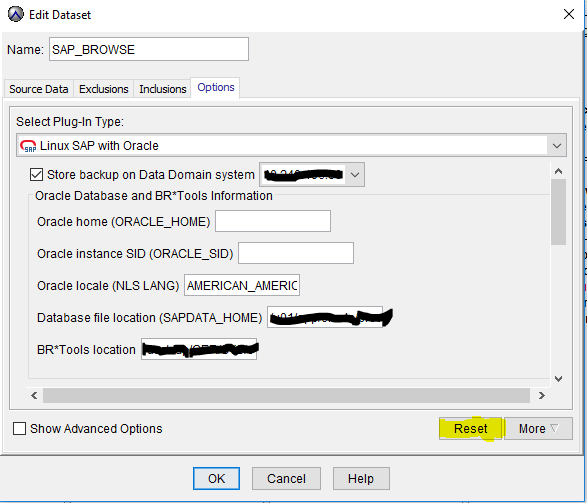The height and width of the screenshot is (503, 587).
Task: Close the Edit Dataset dialog
Action: [x=569, y=14]
